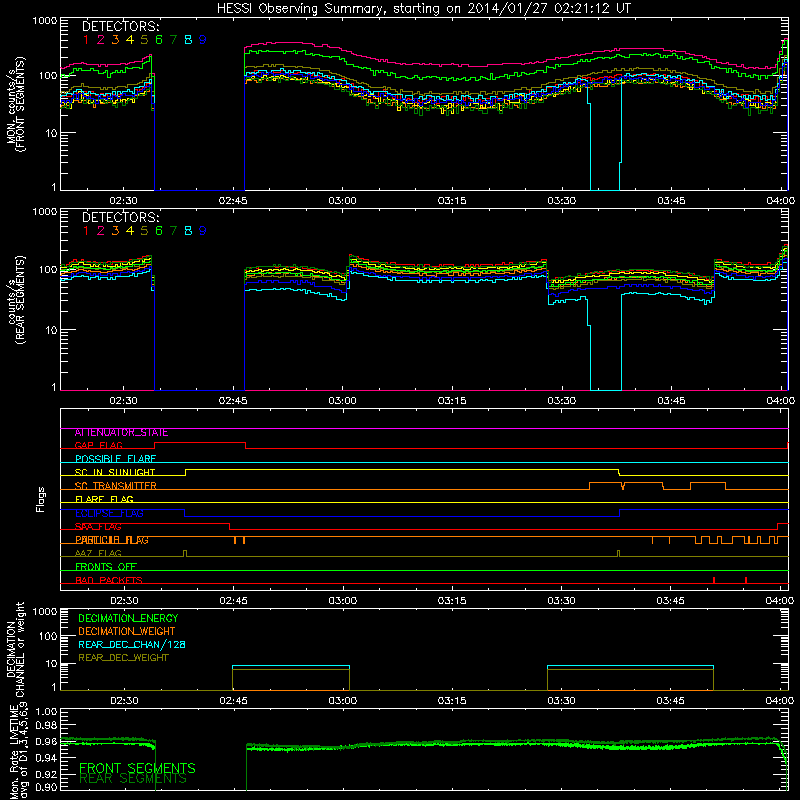
Task: Select detector 1 legend number in rear segments panel
Action: point(86,231)
